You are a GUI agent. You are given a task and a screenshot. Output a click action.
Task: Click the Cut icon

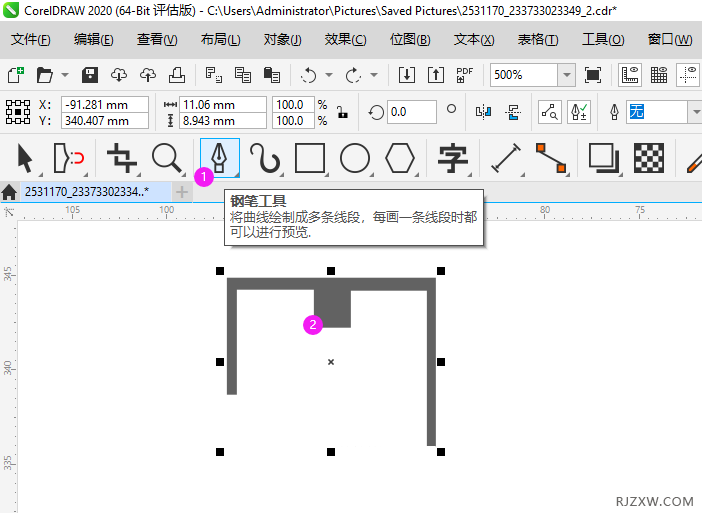[214, 75]
